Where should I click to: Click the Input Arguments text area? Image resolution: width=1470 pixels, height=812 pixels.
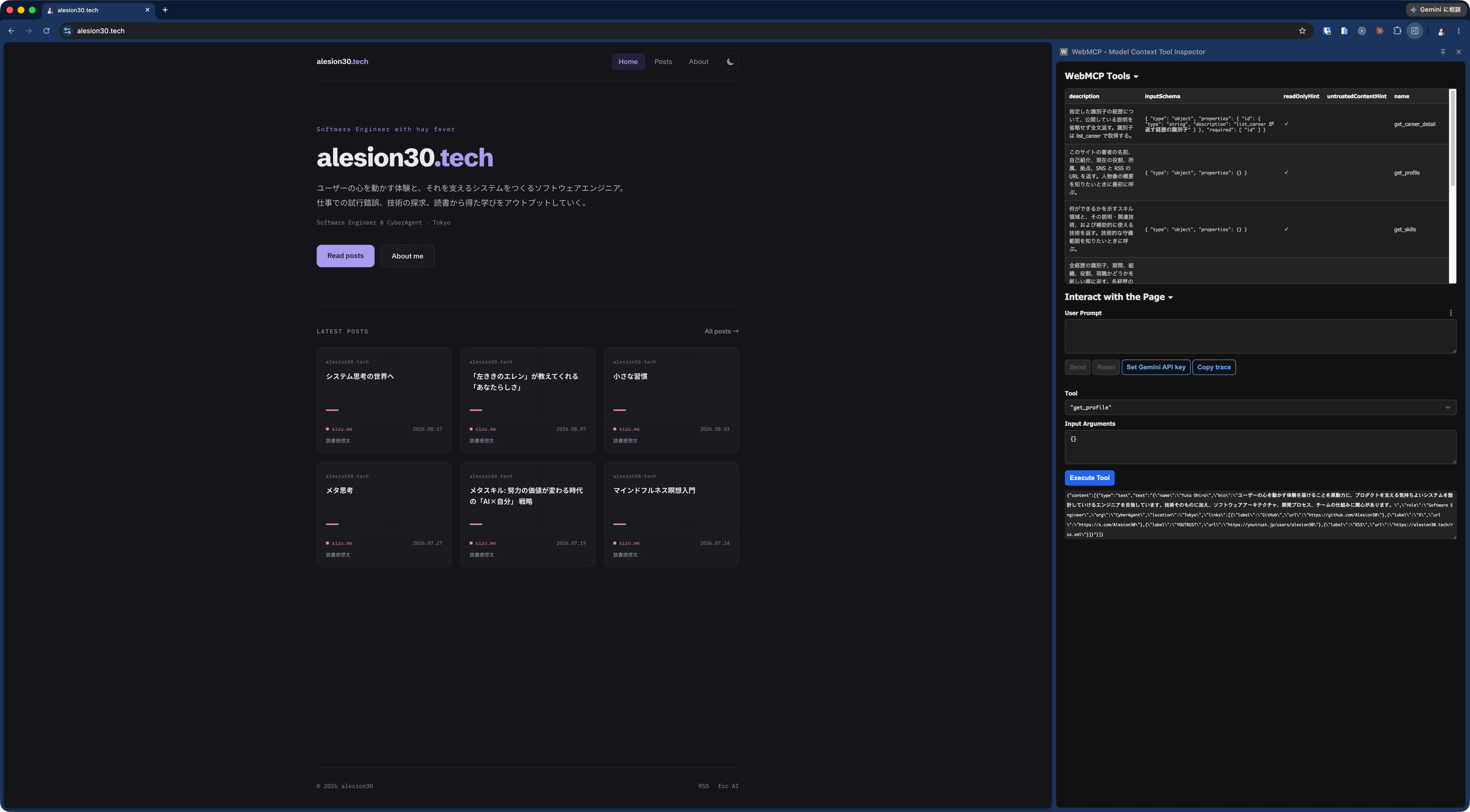pos(1260,447)
